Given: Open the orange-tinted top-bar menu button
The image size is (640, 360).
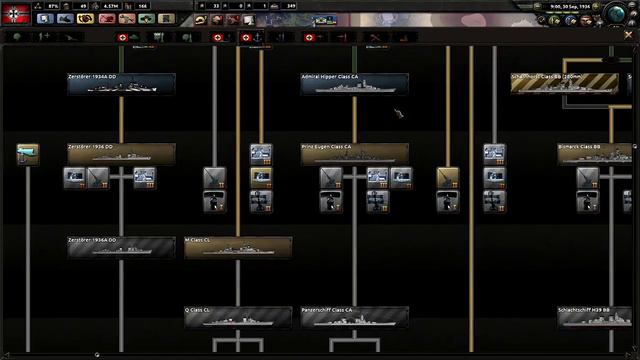Looking at the screenshot, I should pyautogui.click(x=127, y=19).
